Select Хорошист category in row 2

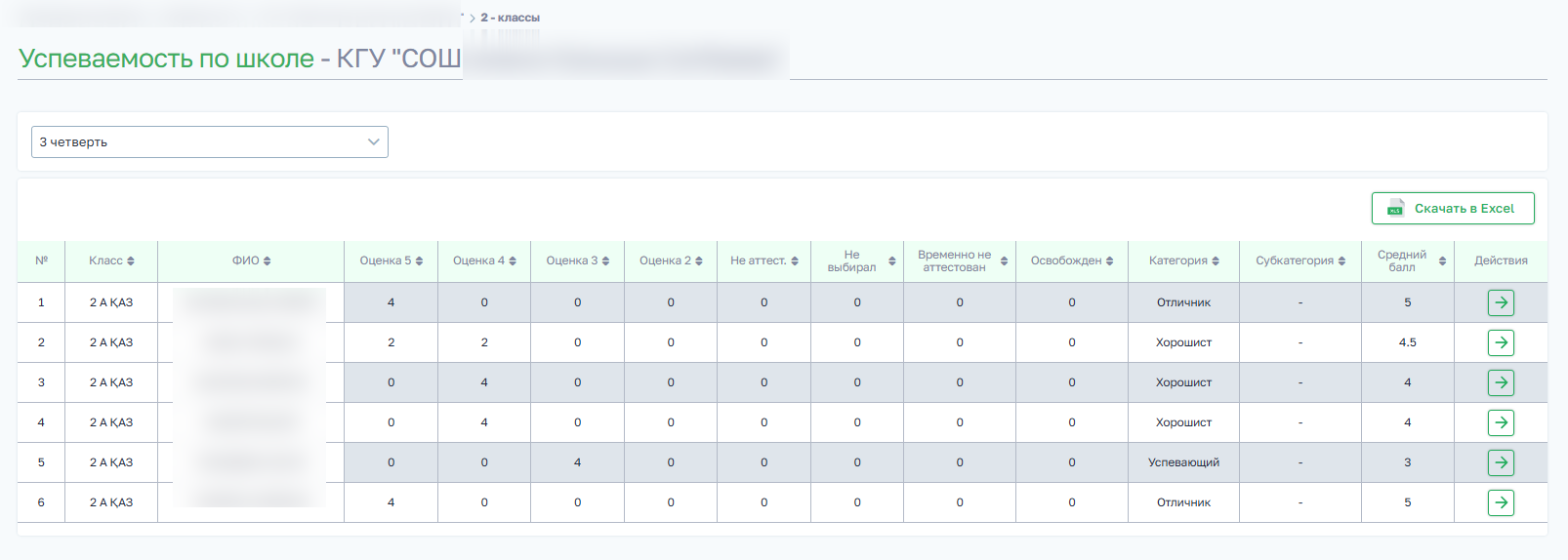pyautogui.click(x=1183, y=342)
